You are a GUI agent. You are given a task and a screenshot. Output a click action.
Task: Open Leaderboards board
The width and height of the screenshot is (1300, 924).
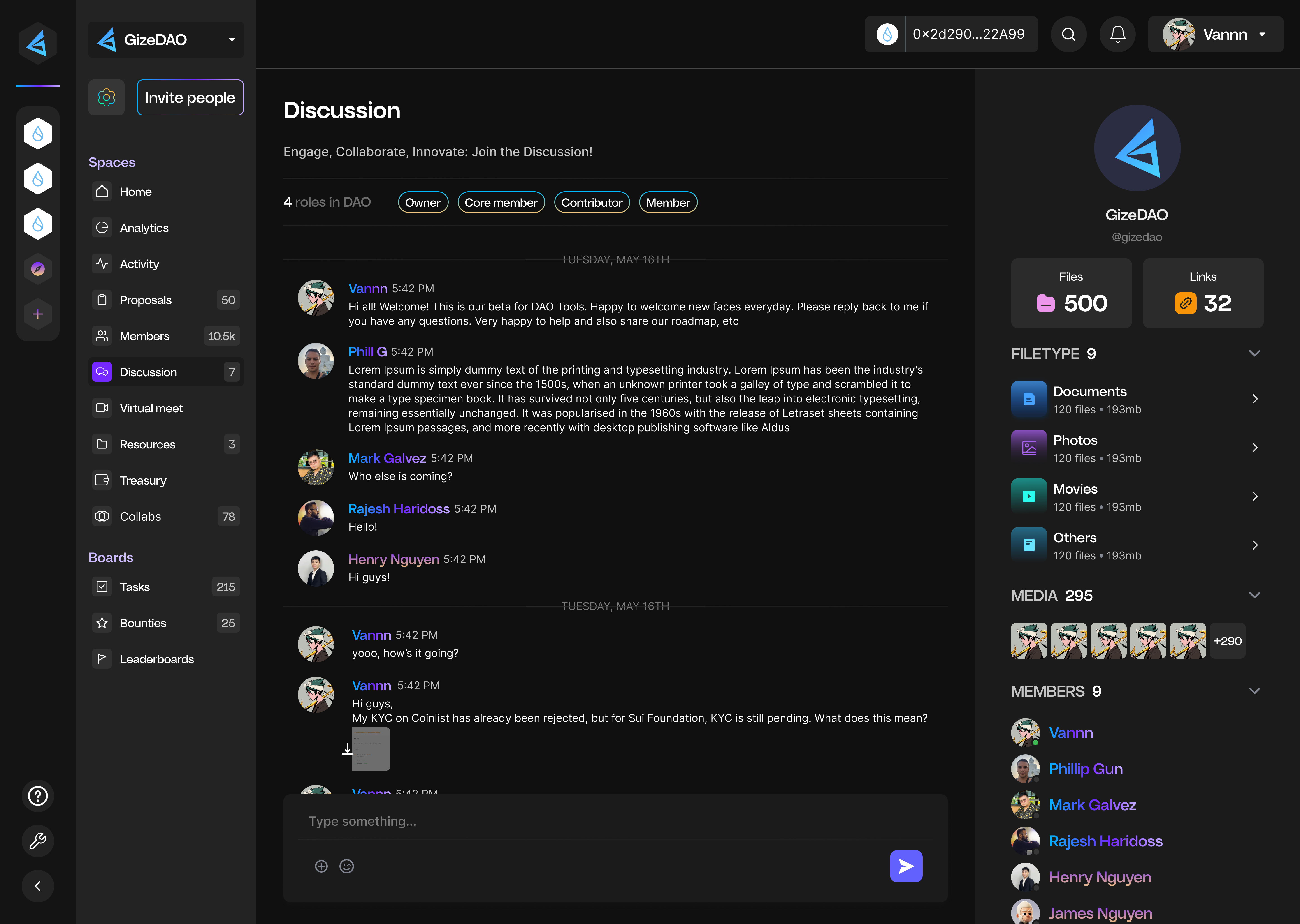166,659
